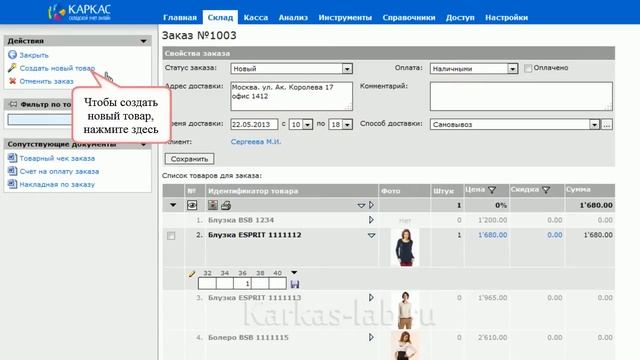Tick the checkbox for Блузка ESPRIT 1111112

tap(171, 236)
